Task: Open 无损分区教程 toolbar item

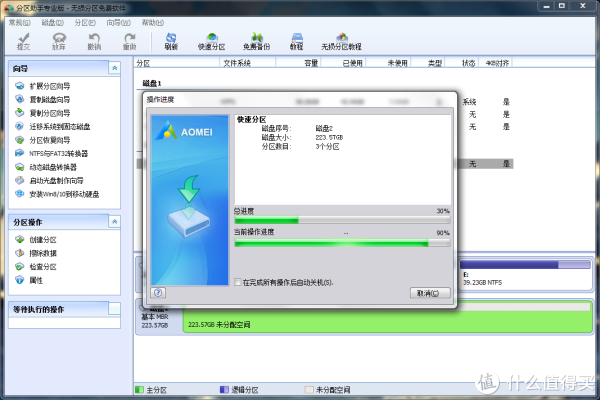Action: [x=341, y=41]
